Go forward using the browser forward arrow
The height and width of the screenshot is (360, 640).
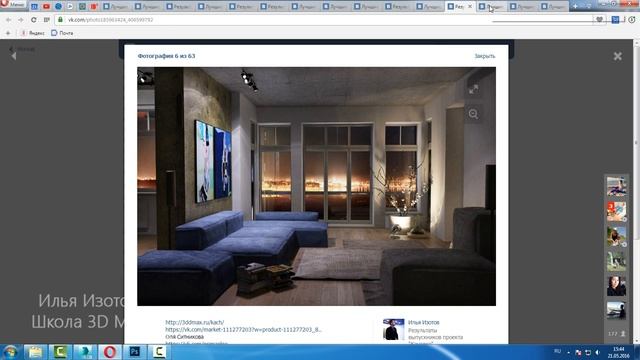pyautogui.click(x=21, y=20)
